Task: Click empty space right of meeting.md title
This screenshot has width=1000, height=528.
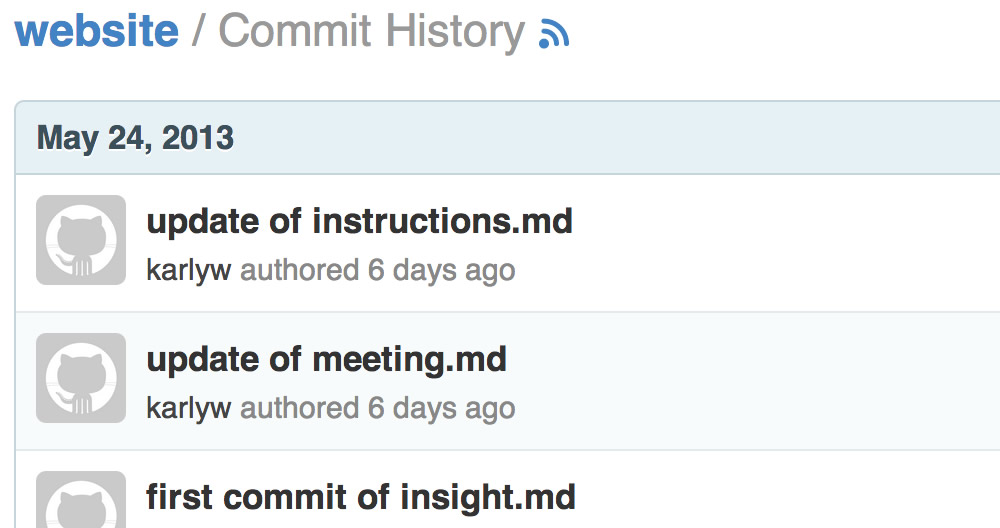Action: (750, 358)
